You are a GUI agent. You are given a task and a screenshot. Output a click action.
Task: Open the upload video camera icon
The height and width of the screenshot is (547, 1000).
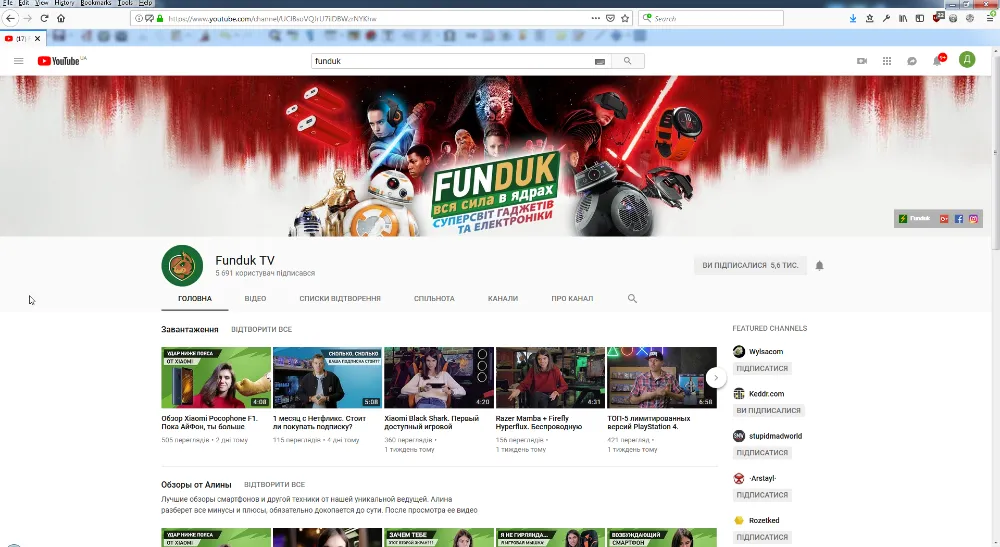(862, 61)
